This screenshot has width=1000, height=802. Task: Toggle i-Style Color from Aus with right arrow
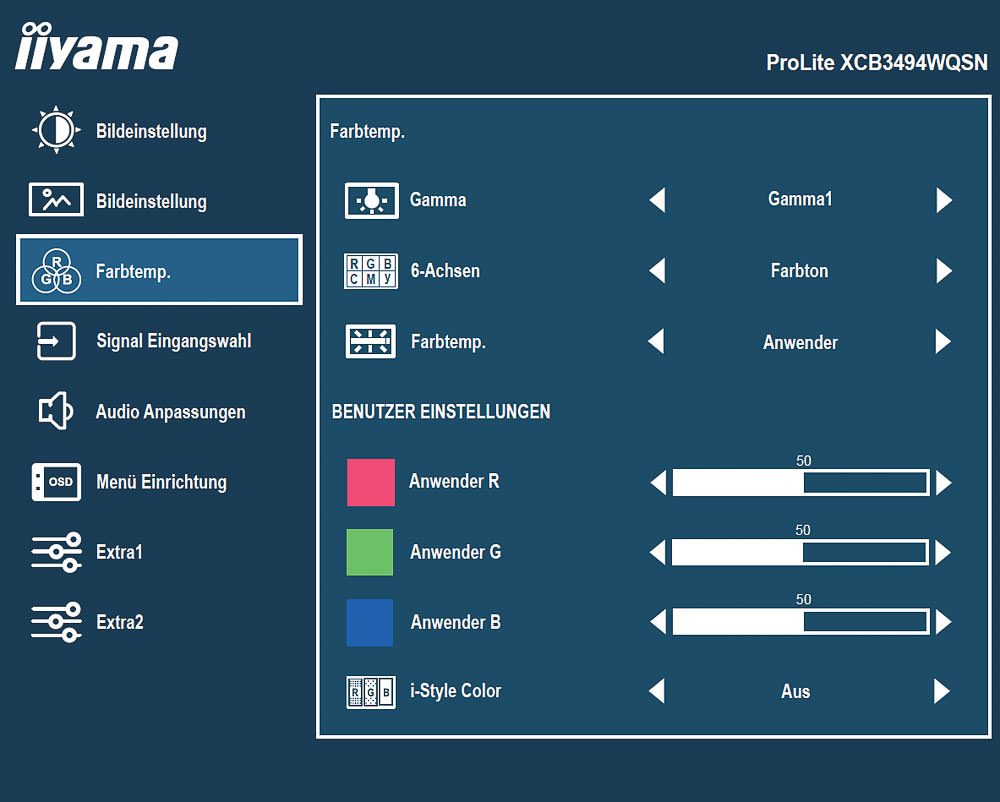point(942,691)
